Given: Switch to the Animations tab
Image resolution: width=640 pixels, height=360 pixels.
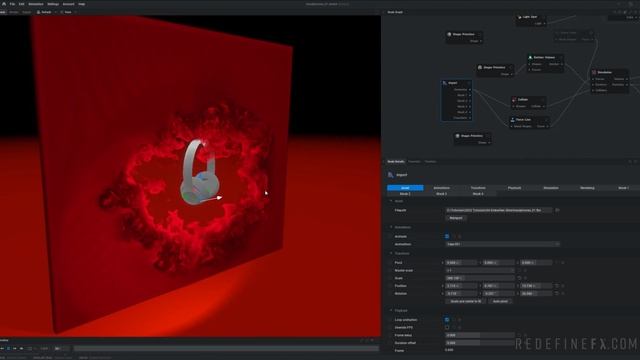Looking at the screenshot, I should click(x=441, y=188).
